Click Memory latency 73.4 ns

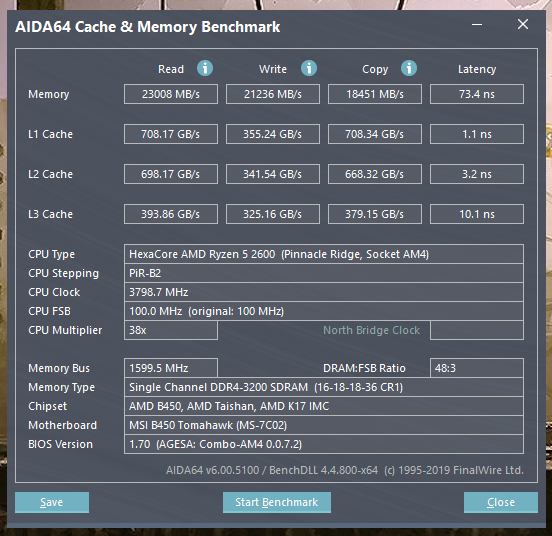477,94
